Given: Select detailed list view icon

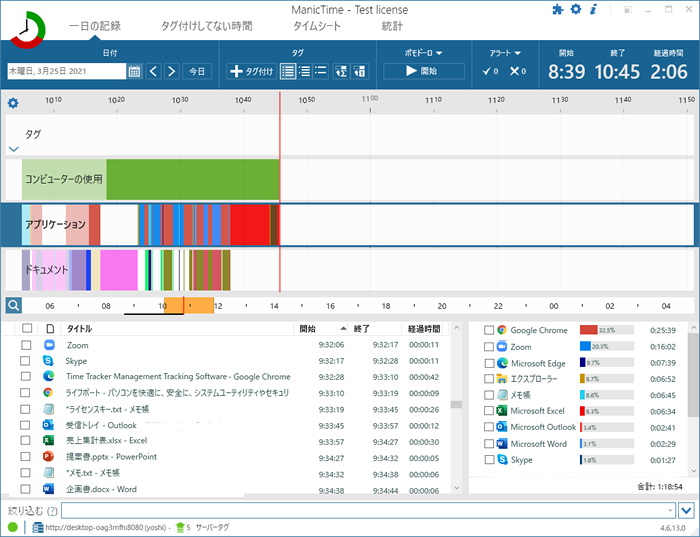Looking at the screenshot, I should [x=288, y=71].
